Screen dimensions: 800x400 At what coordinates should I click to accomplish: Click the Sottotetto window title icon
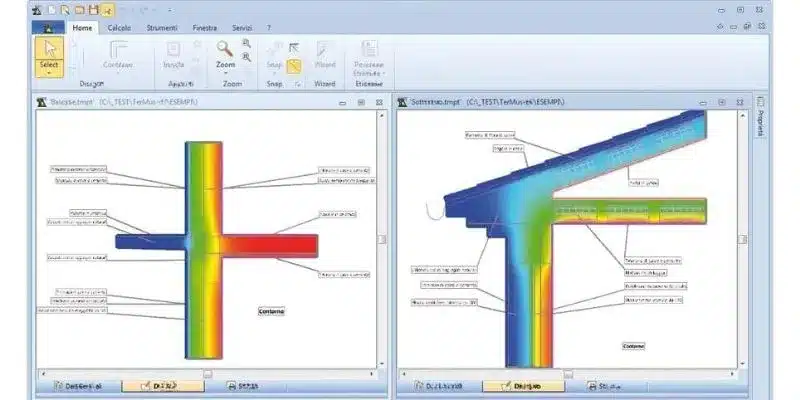point(403,102)
